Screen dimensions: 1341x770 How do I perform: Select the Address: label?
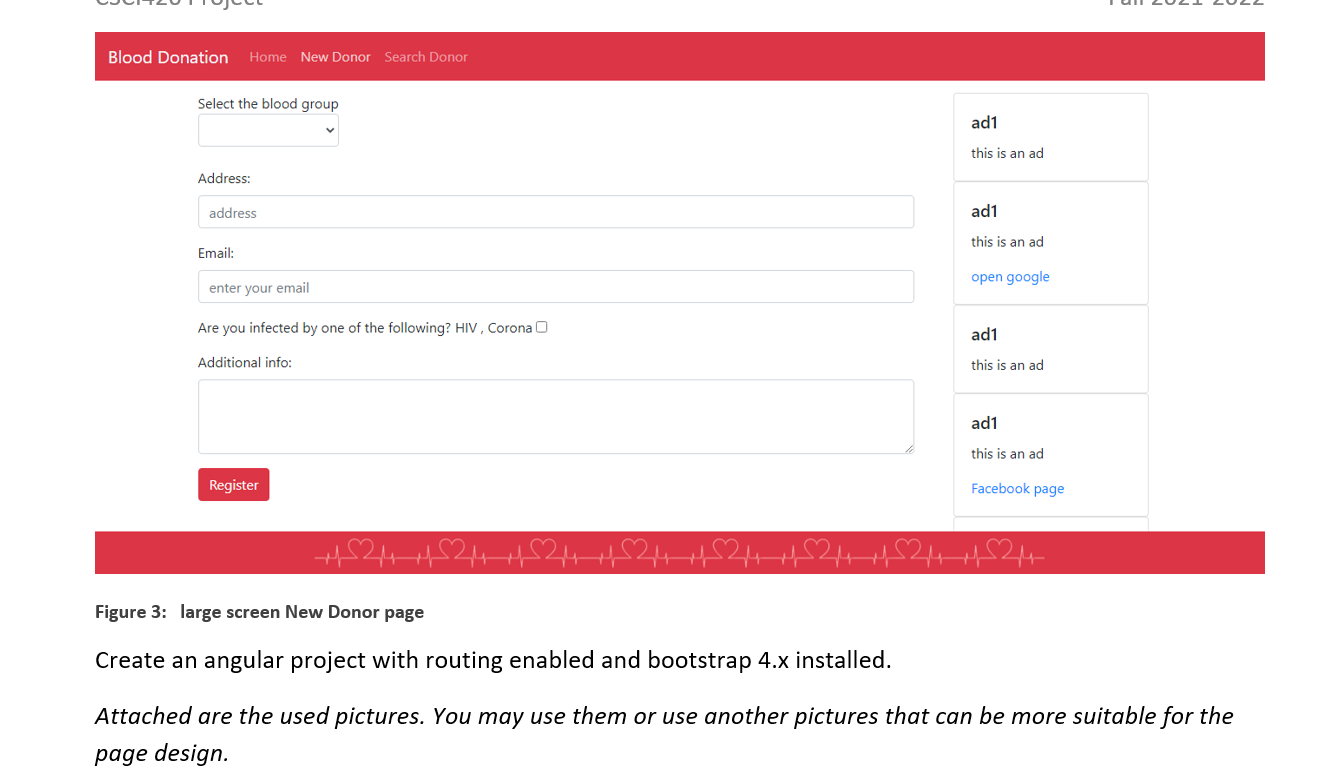point(224,179)
